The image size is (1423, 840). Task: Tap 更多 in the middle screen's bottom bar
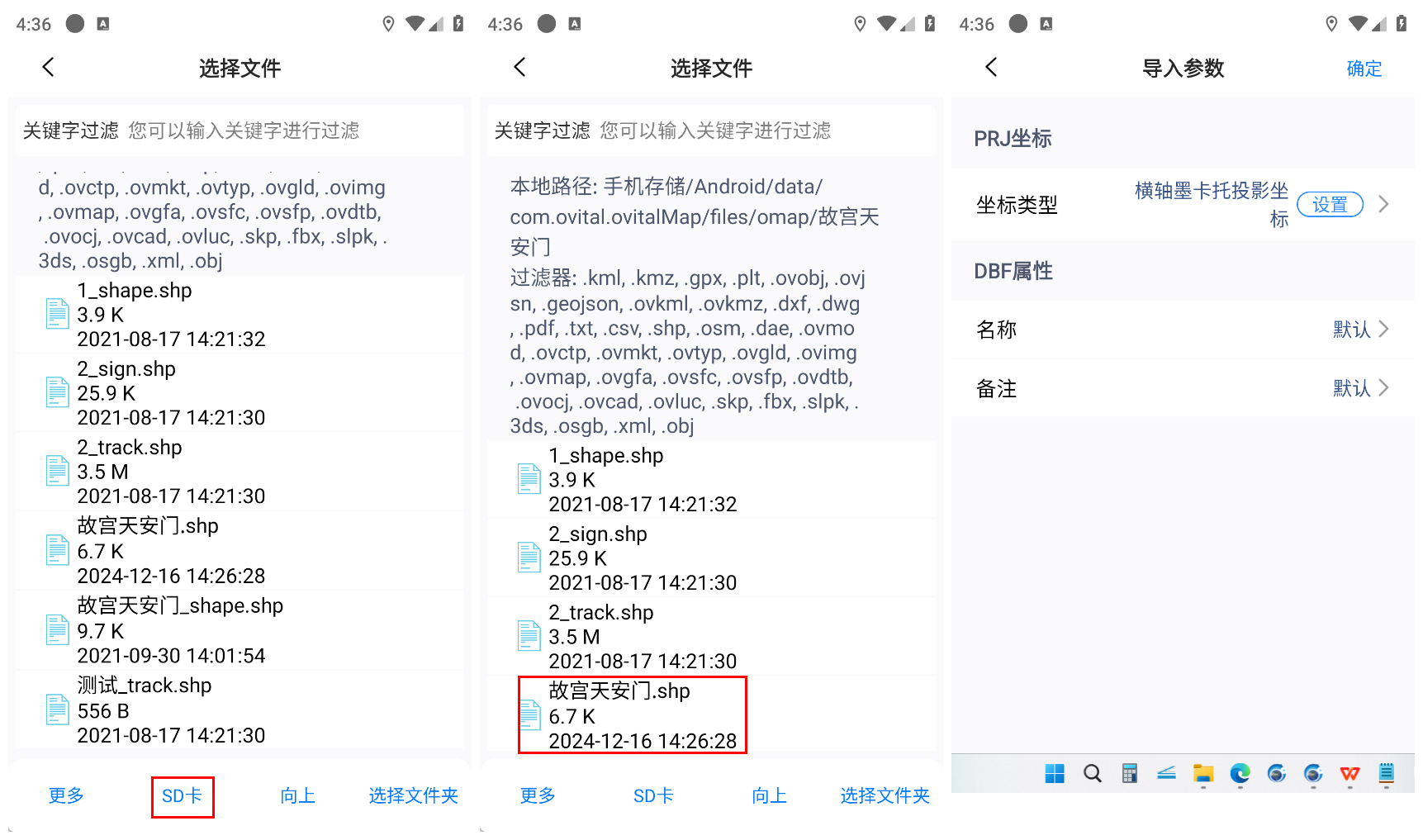click(x=538, y=795)
